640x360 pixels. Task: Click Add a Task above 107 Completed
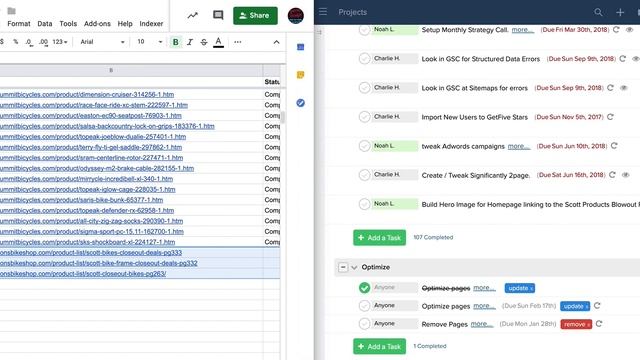(x=380, y=238)
